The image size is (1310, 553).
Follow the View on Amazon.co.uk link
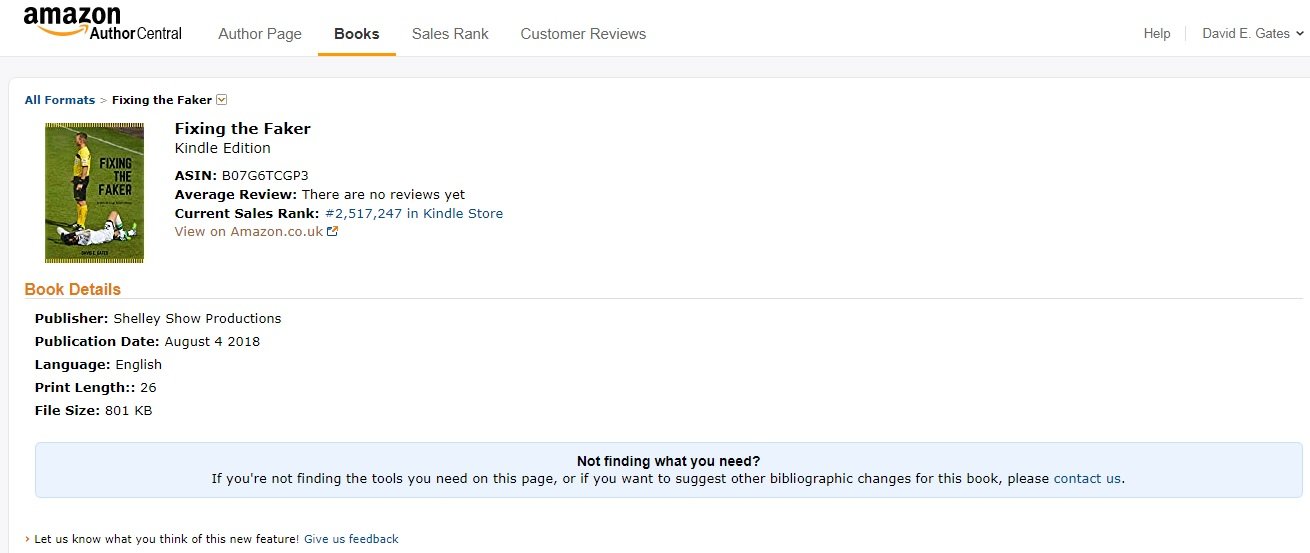coord(249,232)
